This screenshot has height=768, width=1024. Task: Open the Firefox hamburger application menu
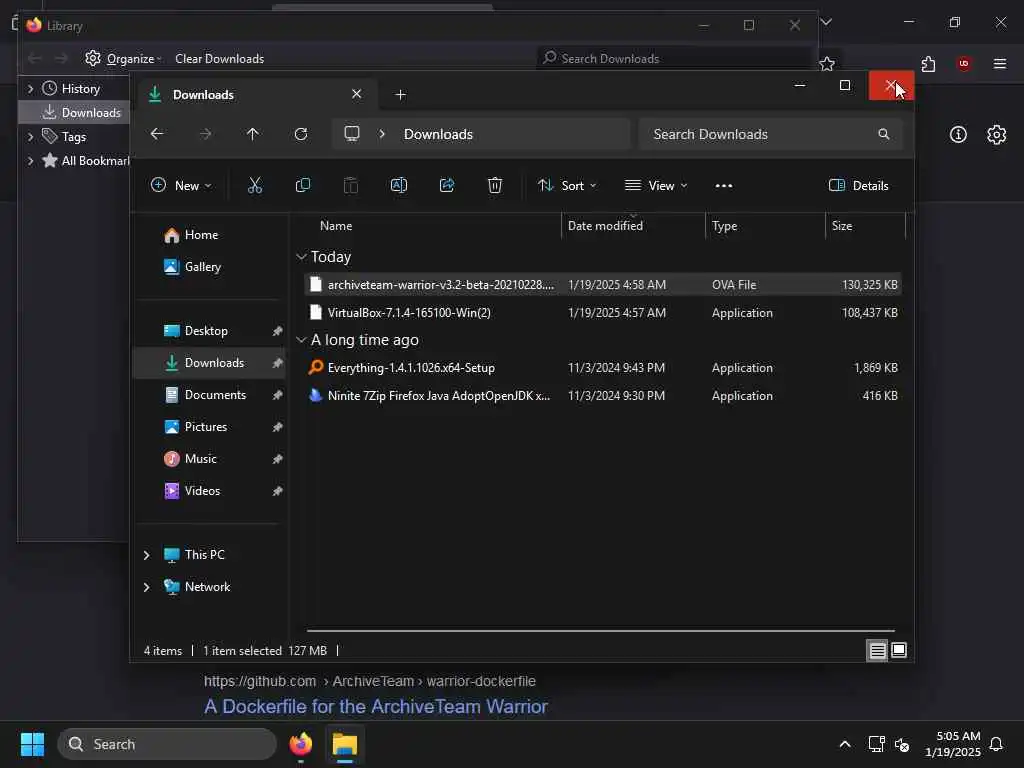tap(999, 63)
